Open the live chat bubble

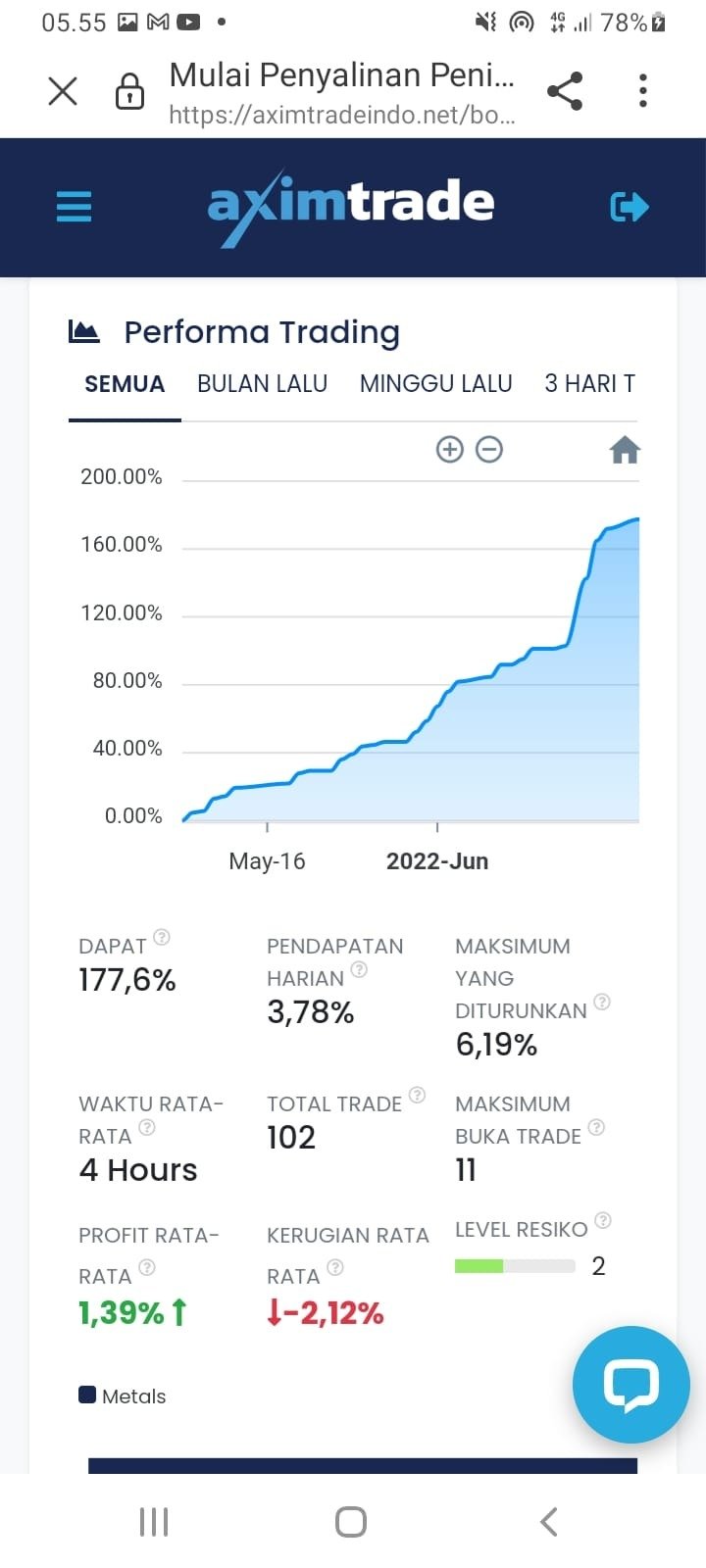click(x=630, y=1384)
